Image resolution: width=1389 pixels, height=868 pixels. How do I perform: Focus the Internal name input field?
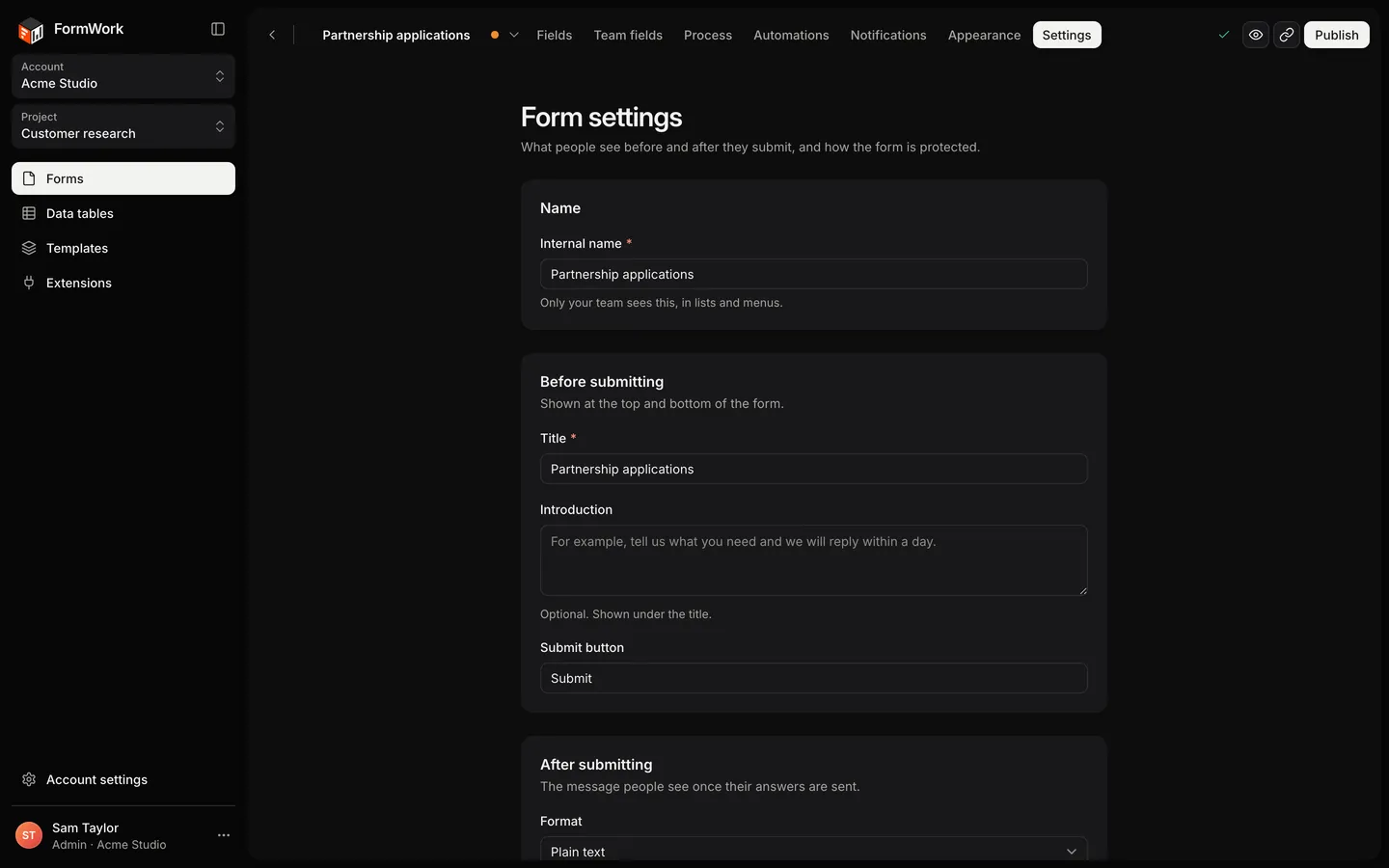pyautogui.click(x=814, y=274)
